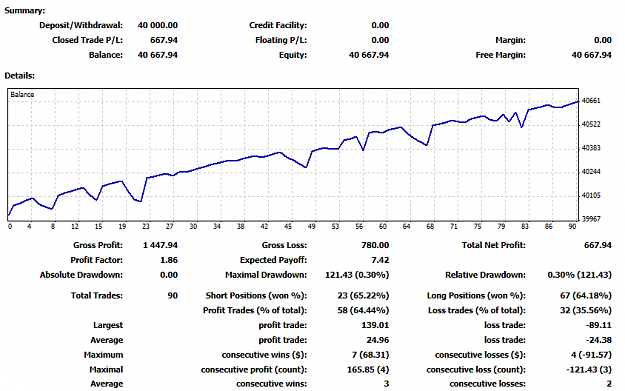Click the 39967 y-axis label
The height and width of the screenshot is (391, 625).
pyautogui.click(x=591, y=219)
